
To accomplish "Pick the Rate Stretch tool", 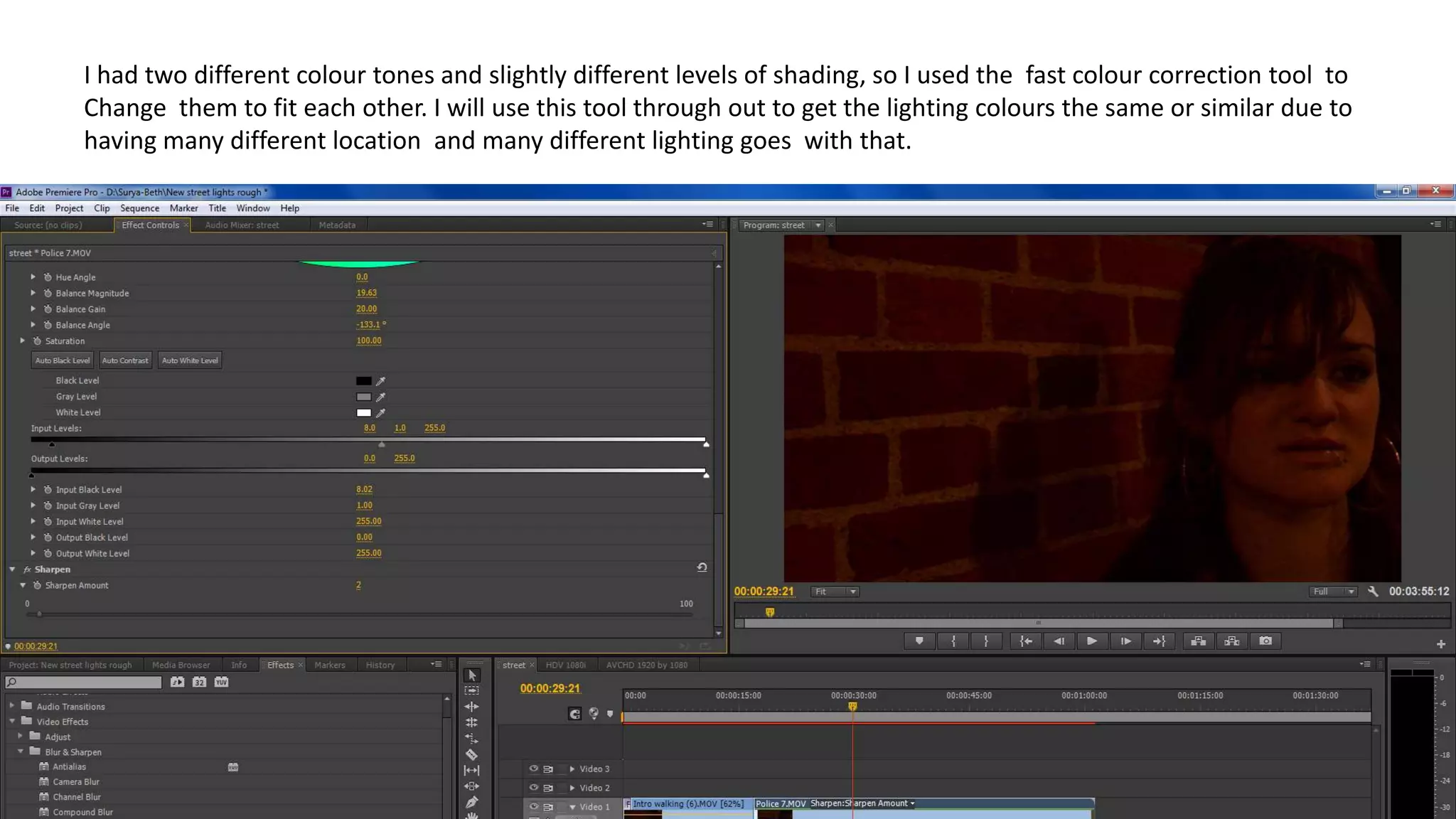I will [x=471, y=739].
